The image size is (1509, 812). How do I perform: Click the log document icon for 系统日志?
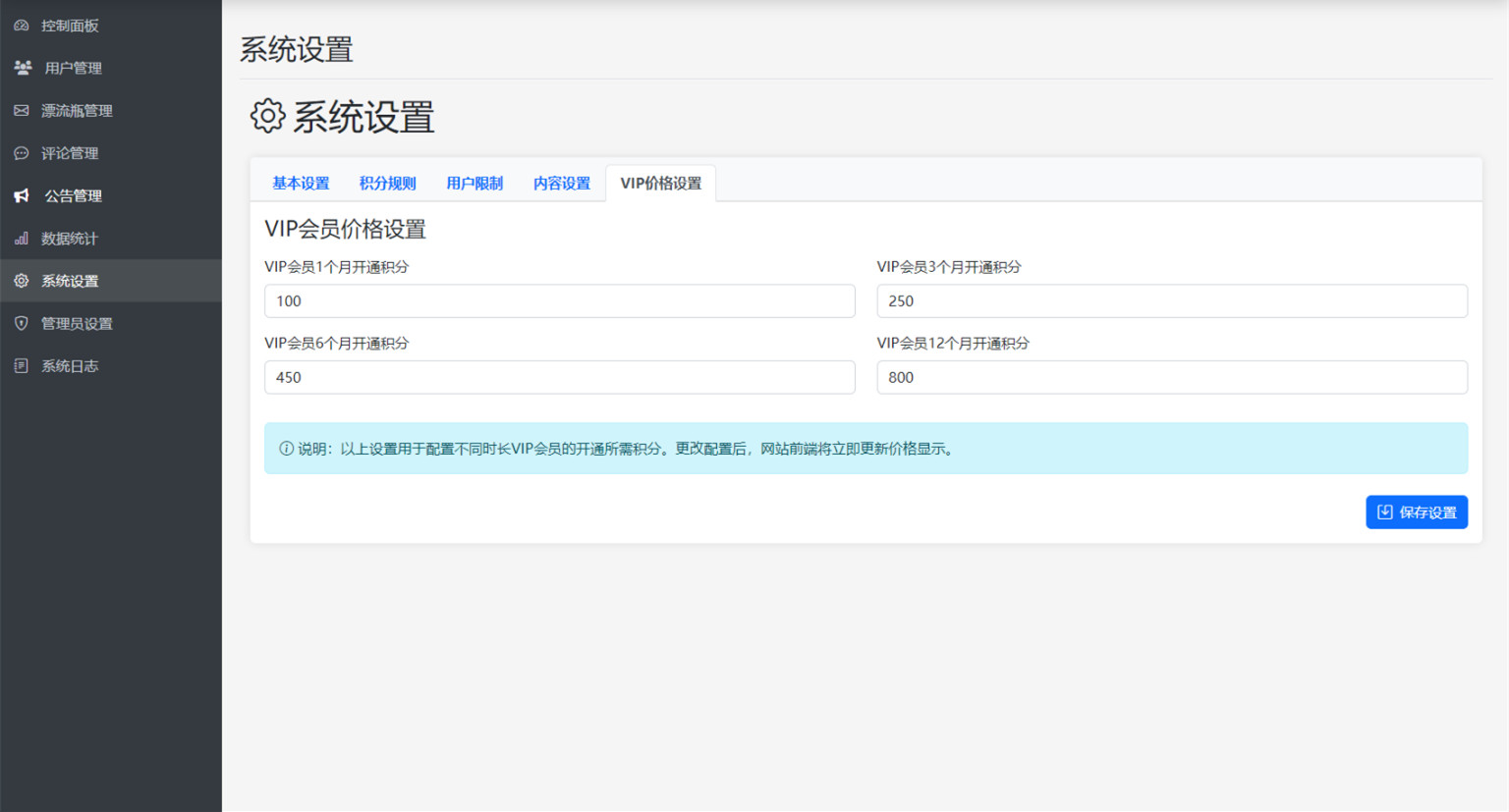click(22, 366)
